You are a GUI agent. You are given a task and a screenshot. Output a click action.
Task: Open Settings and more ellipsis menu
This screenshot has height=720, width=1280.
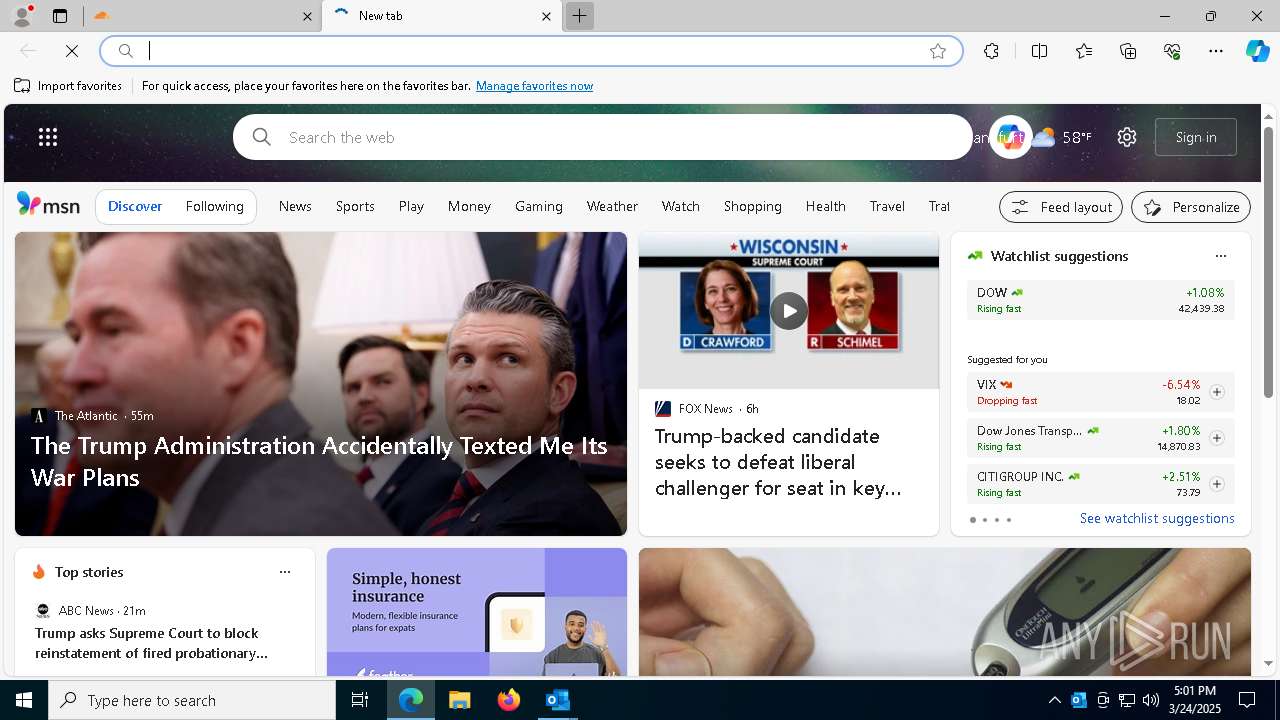click(1216, 51)
